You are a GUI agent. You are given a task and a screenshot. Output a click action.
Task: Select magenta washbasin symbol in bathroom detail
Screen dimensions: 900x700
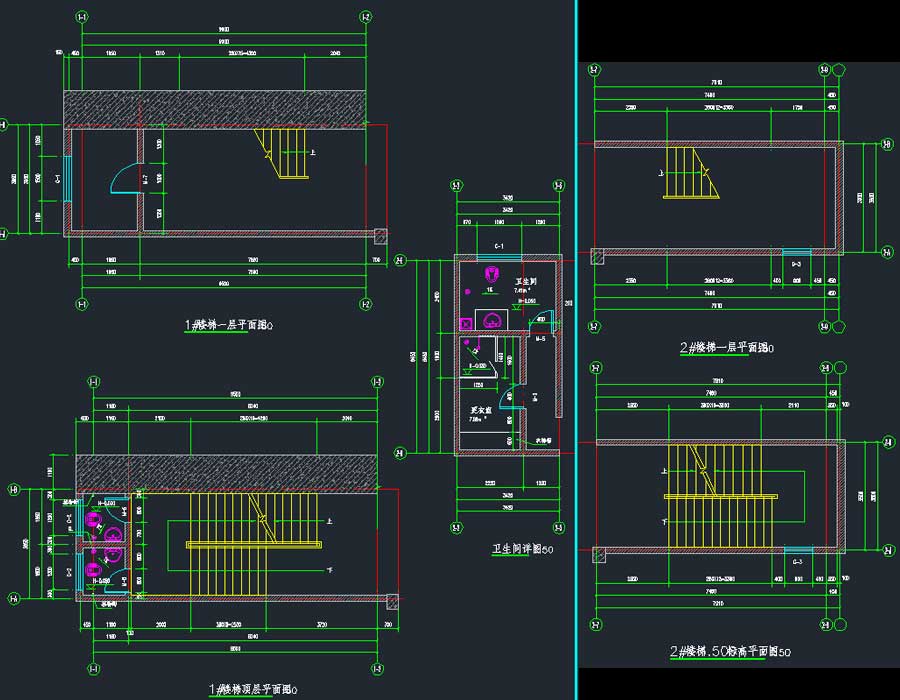(492, 320)
